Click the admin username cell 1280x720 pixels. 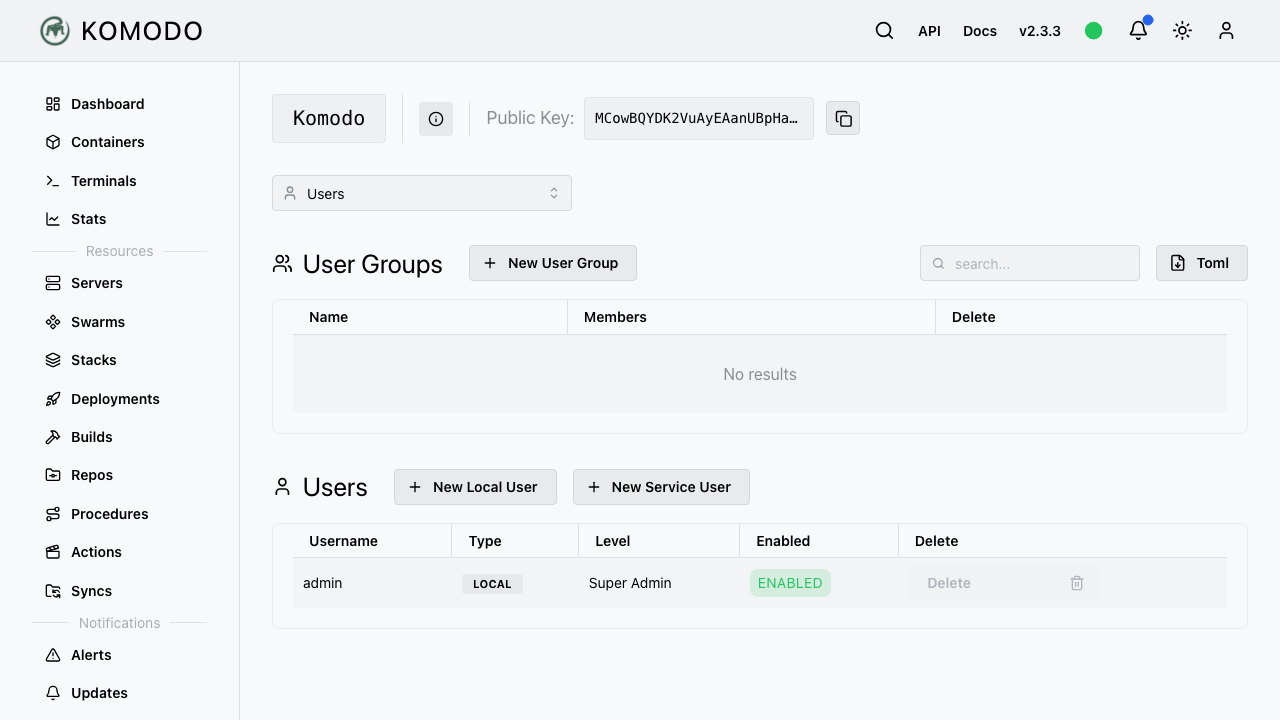322,583
